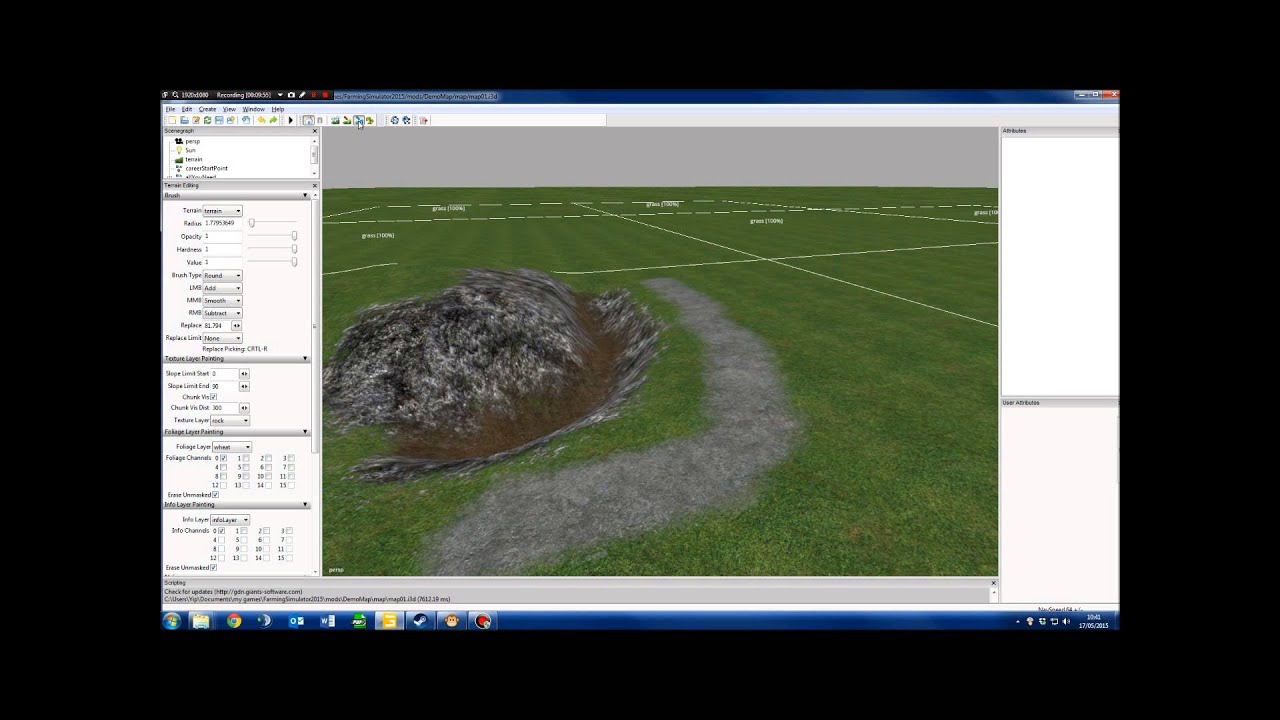Click the Hardness slider
1280x720 pixels.
point(273,249)
